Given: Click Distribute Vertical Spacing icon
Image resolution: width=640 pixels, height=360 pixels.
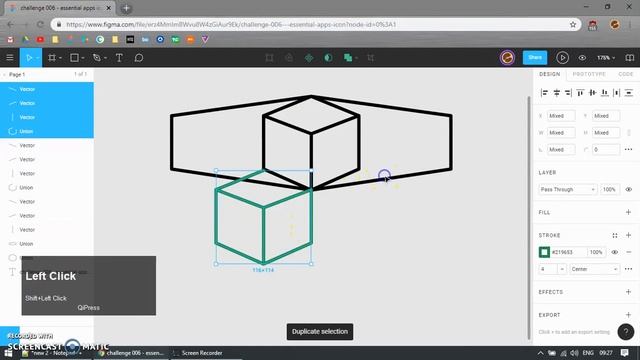Looking at the screenshot, I should [629, 93].
